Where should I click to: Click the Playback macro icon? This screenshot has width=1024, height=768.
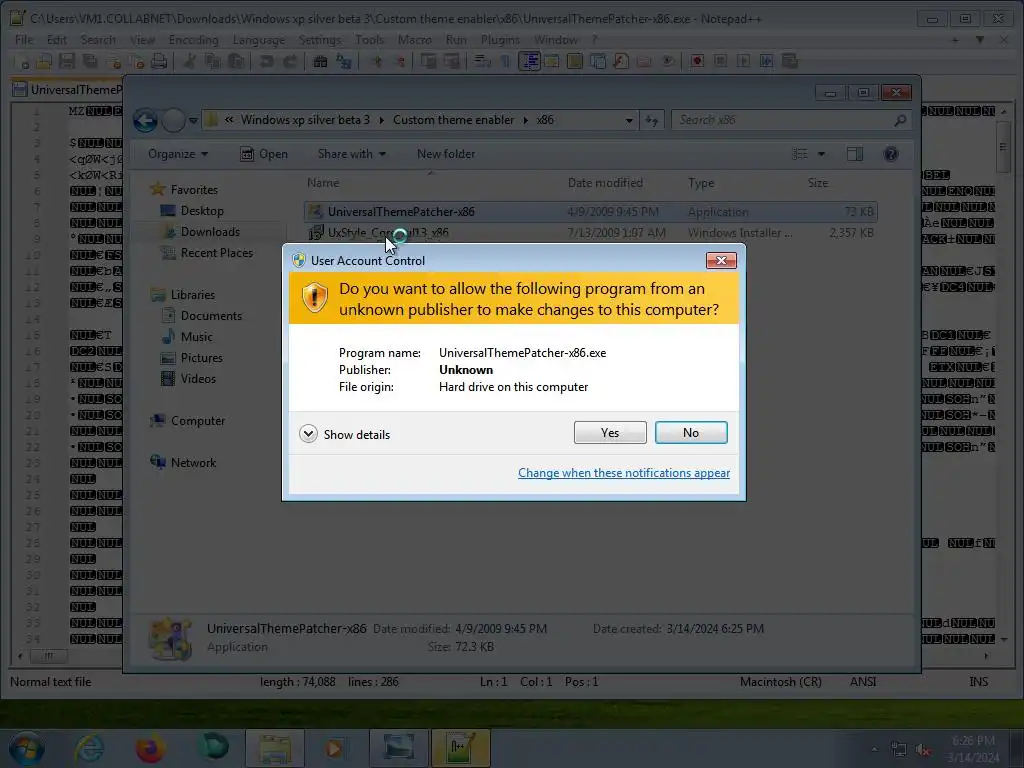(743, 61)
